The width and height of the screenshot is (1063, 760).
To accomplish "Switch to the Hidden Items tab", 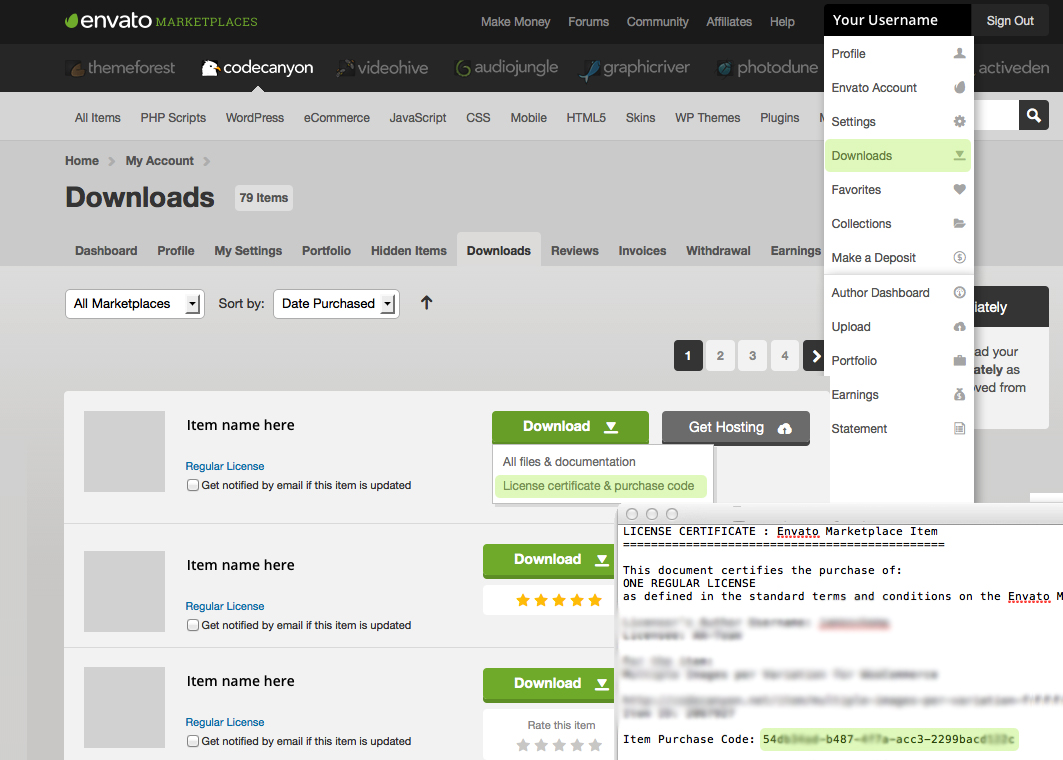I will tap(409, 251).
